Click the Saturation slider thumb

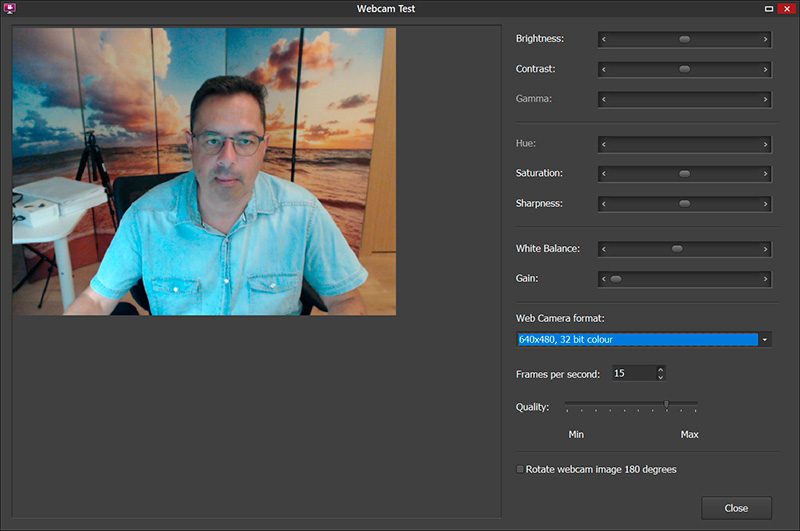click(684, 173)
